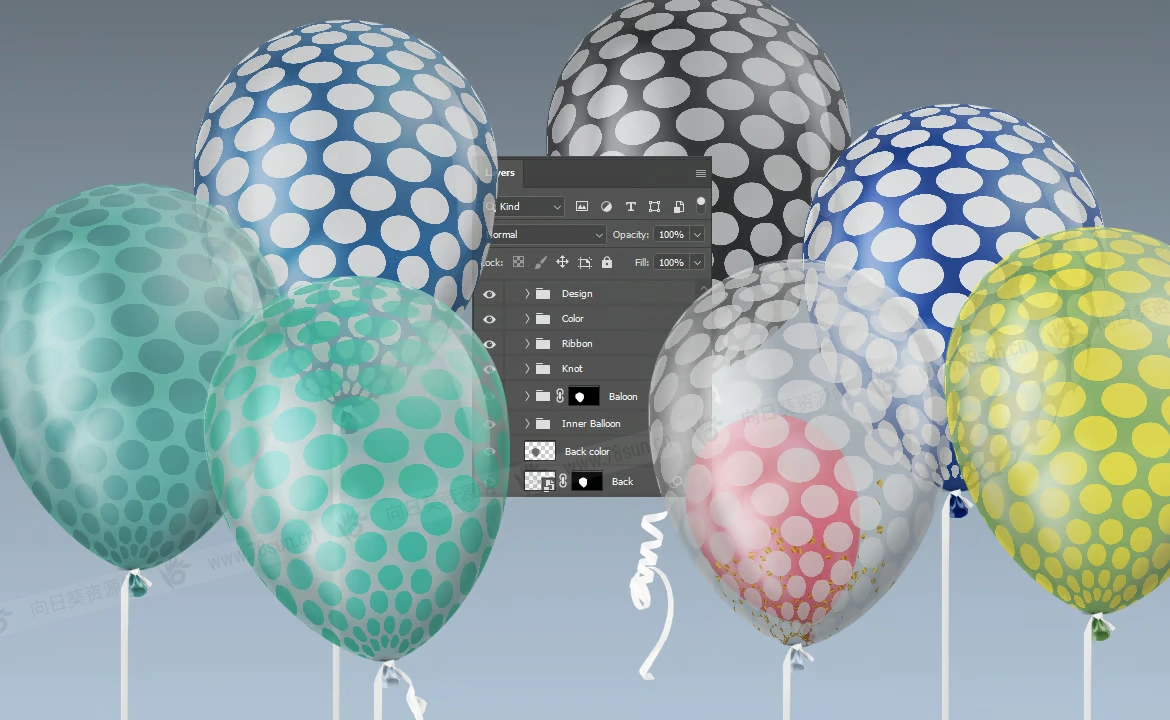Lock transparent pixels icon
This screenshot has width=1170, height=720.
(x=518, y=262)
